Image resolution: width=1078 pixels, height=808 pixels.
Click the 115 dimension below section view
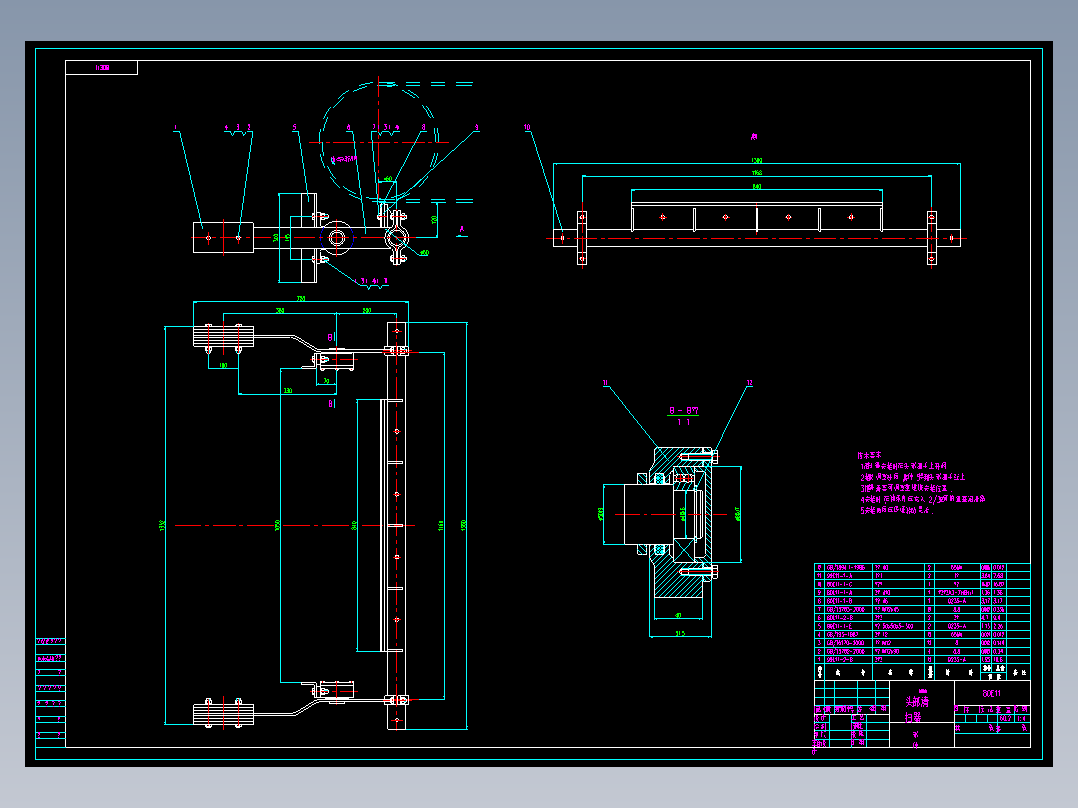click(x=679, y=633)
